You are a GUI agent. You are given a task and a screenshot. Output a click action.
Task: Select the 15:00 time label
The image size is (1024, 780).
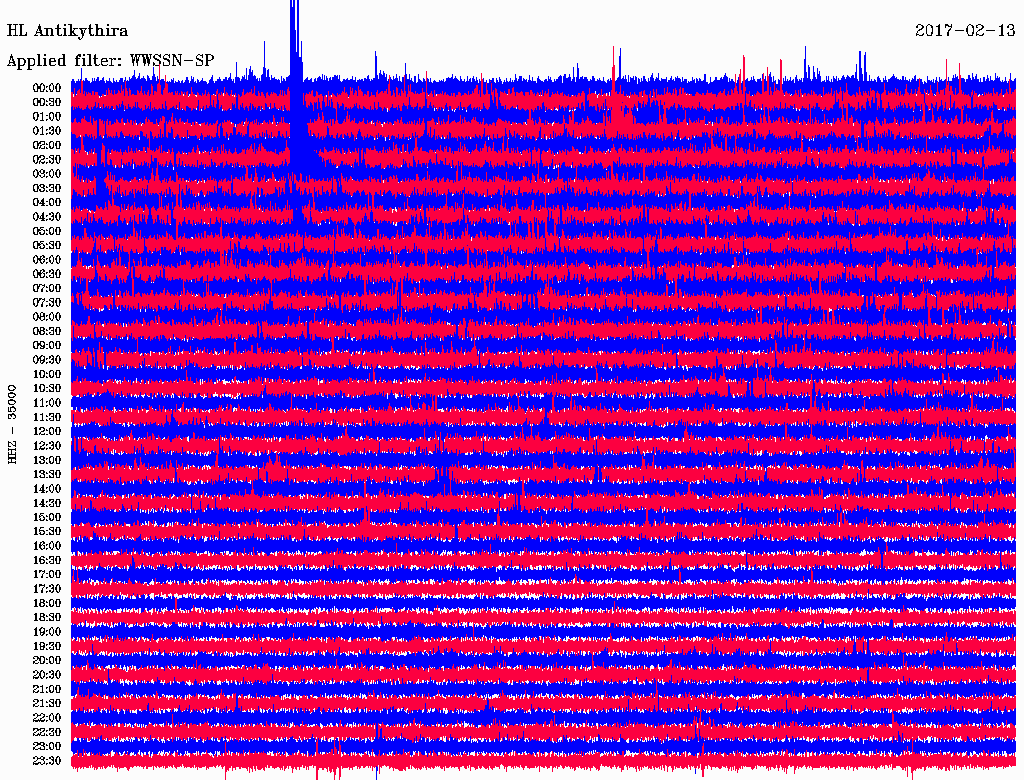coord(47,517)
